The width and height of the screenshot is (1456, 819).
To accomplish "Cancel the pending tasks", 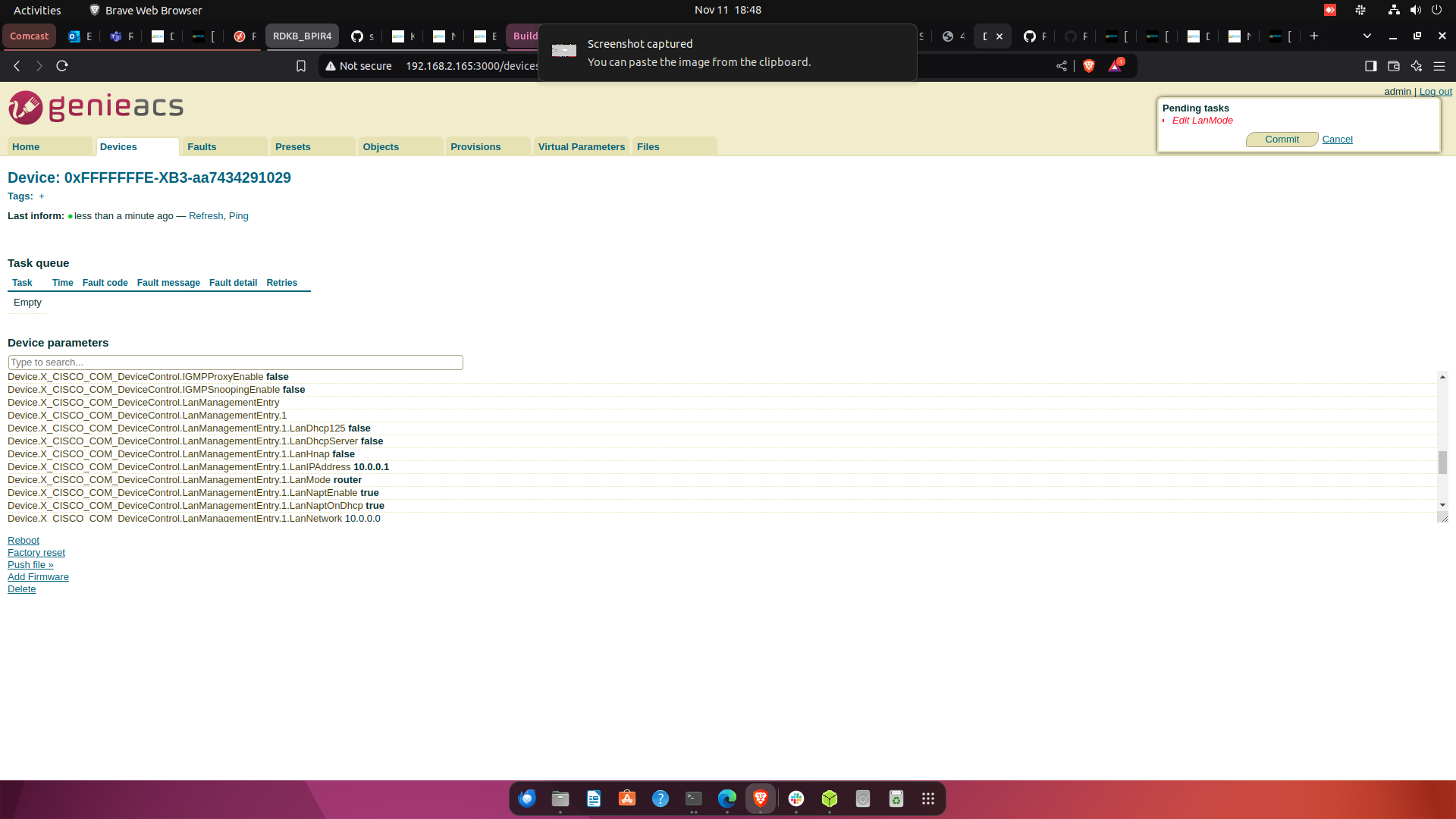I will tap(1337, 140).
